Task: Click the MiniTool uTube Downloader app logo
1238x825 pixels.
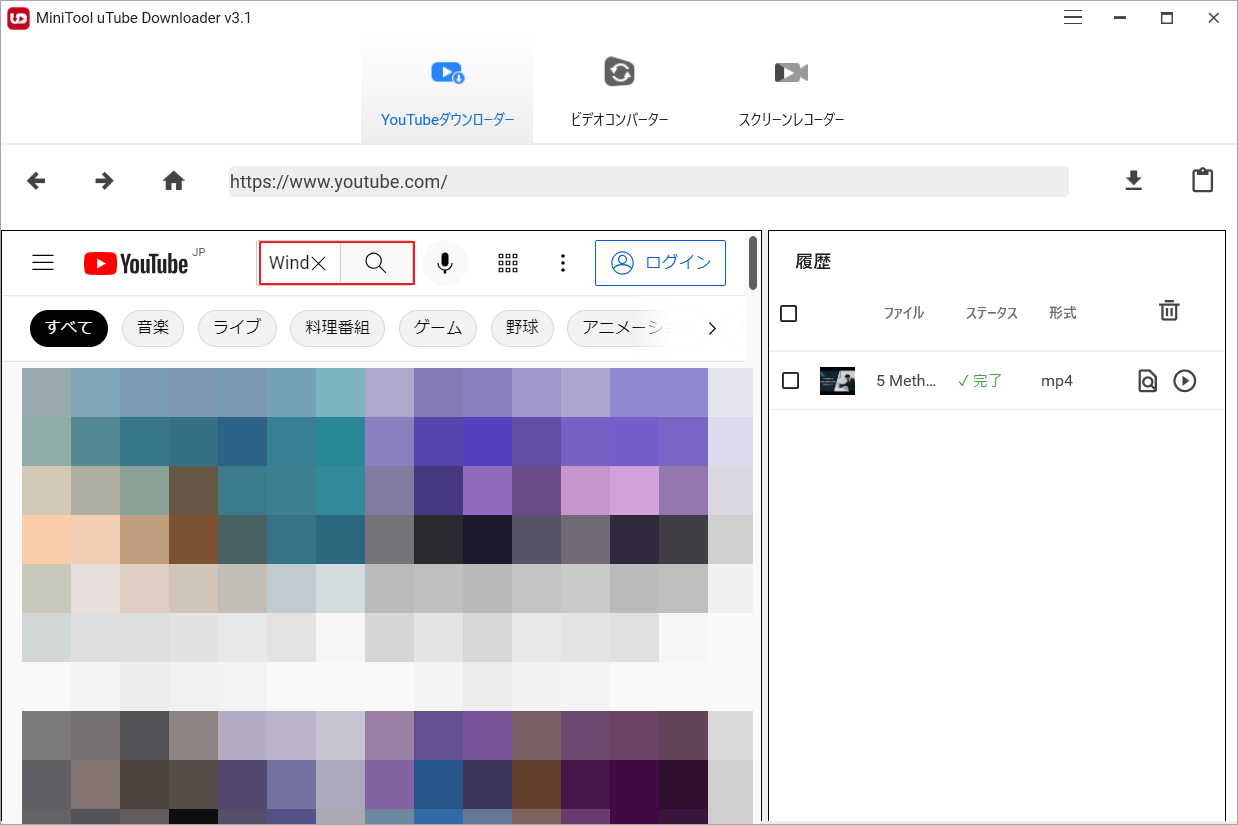Action: pos(18,18)
